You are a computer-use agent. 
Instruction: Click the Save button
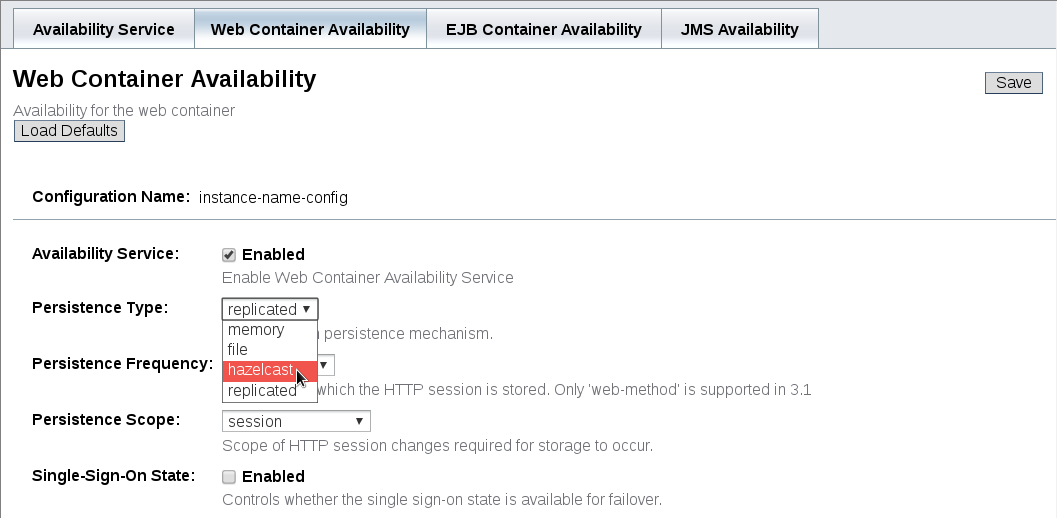click(x=1013, y=82)
